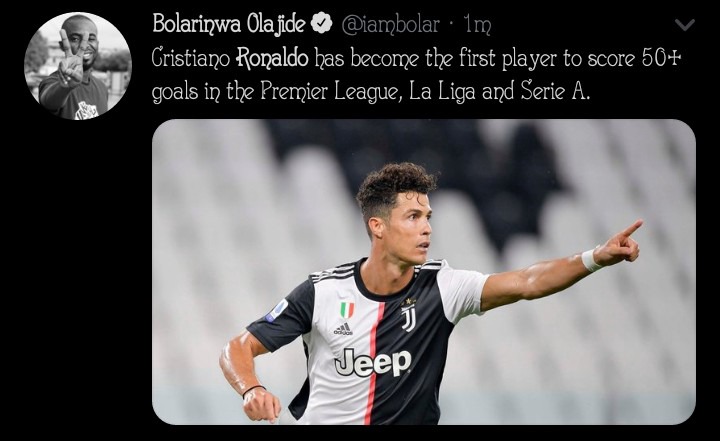
Task: Click the Juventus J crest on shirt
Action: click(408, 316)
